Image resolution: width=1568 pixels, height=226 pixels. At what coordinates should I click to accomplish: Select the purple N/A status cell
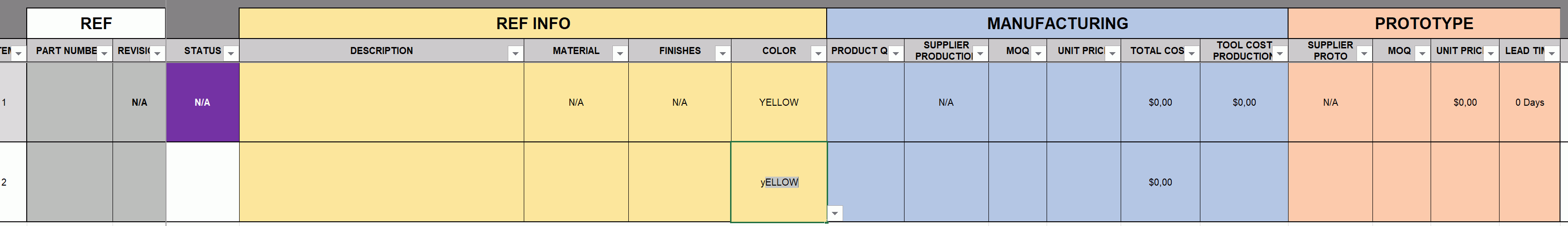pyautogui.click(x=203, y=102)
